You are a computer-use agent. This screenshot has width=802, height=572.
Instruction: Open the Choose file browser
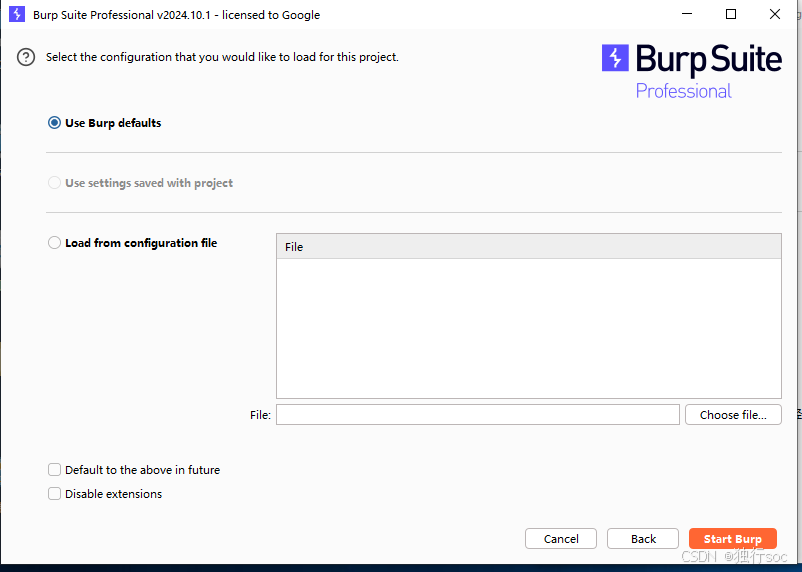click(x=733, y=414)
